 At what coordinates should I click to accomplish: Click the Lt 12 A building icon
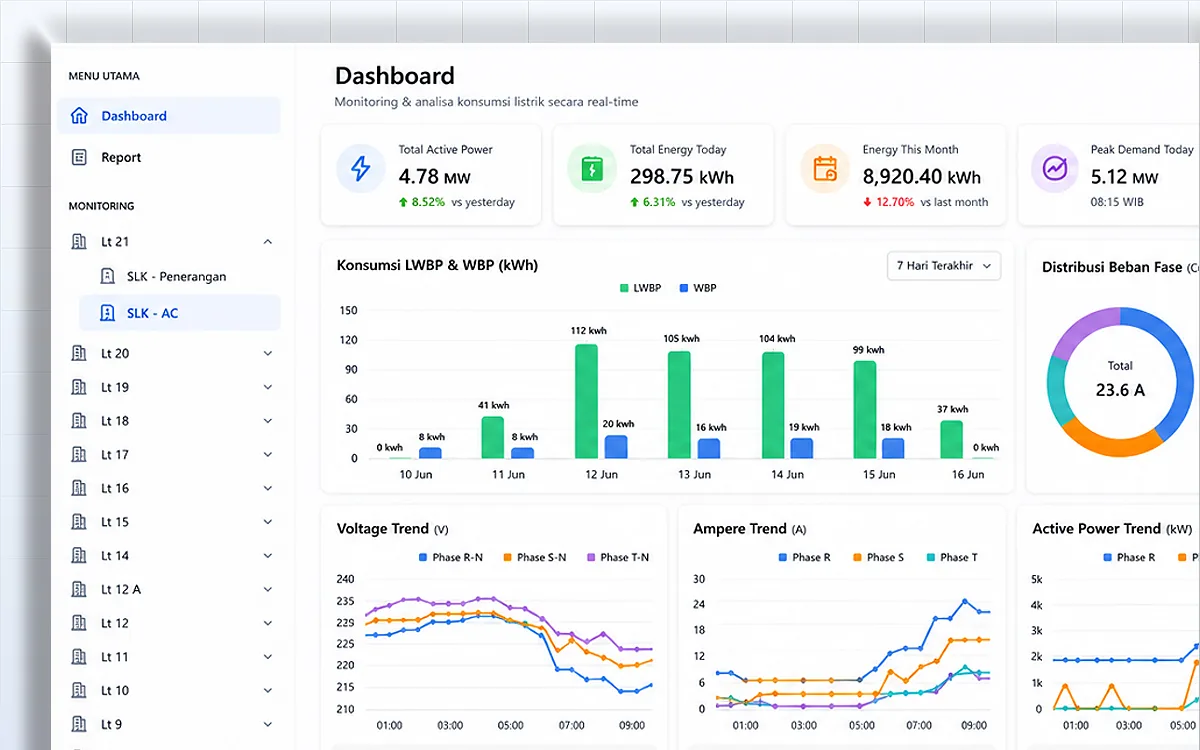click(x=80, y=589)
